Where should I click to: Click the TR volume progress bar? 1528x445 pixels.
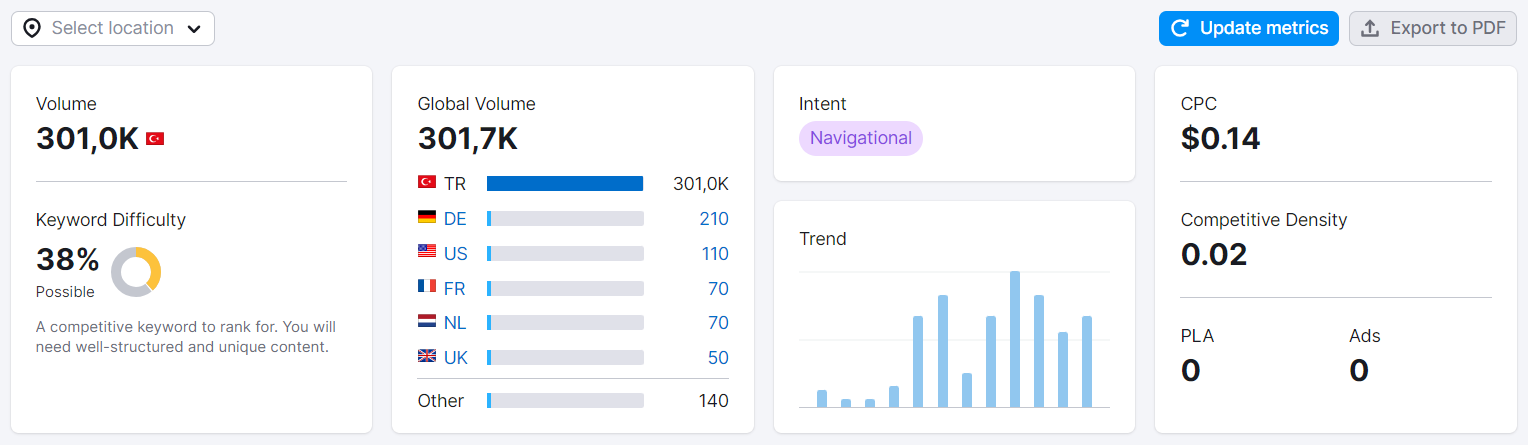(x=565, y=184)
